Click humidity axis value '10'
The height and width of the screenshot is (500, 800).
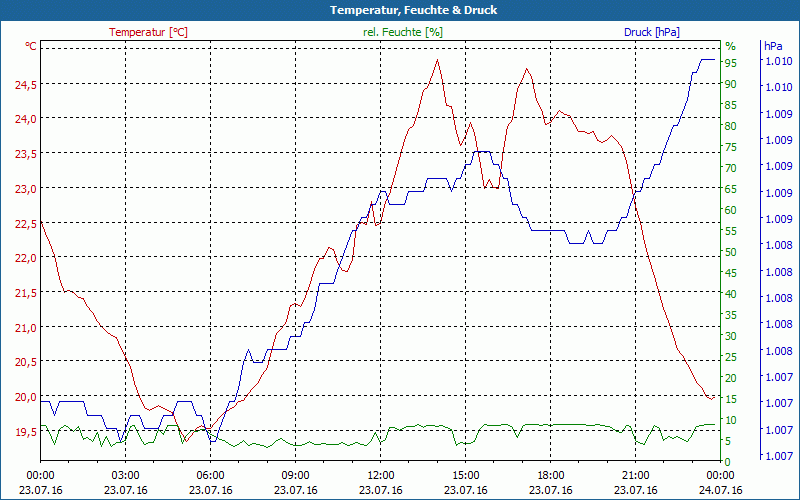(x=731, y=420)
